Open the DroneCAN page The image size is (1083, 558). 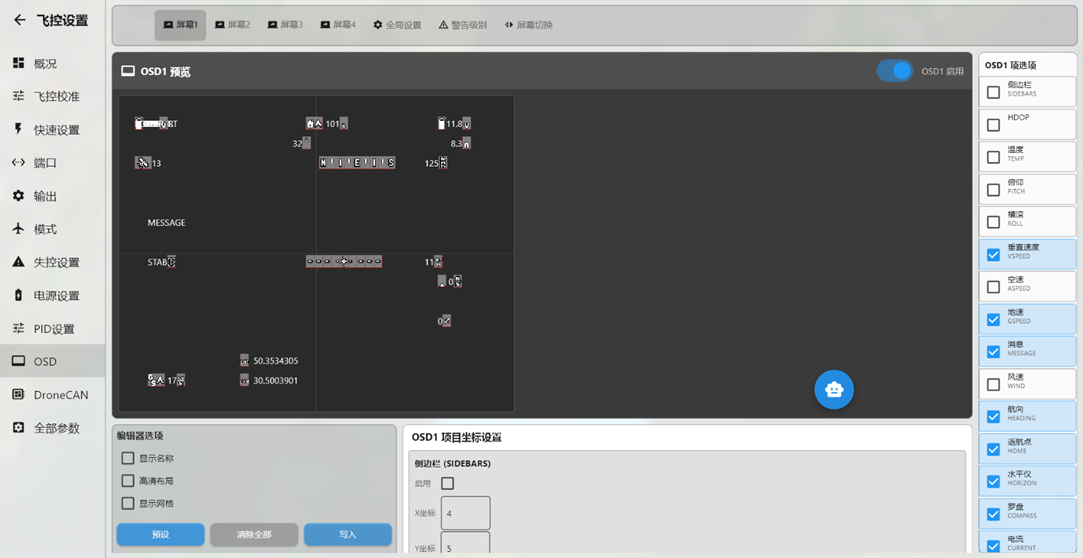pyautogui.click(x=60, y=395)
